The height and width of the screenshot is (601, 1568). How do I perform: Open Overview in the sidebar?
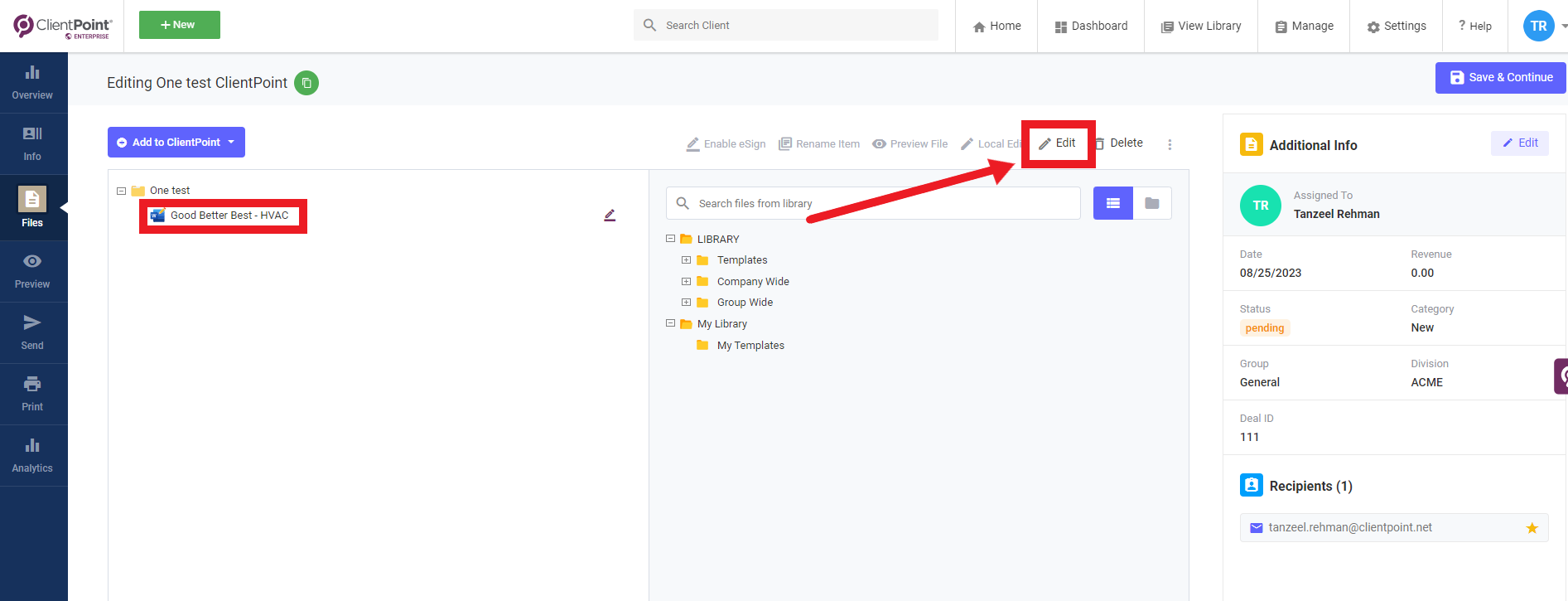[x=32, y=83]
